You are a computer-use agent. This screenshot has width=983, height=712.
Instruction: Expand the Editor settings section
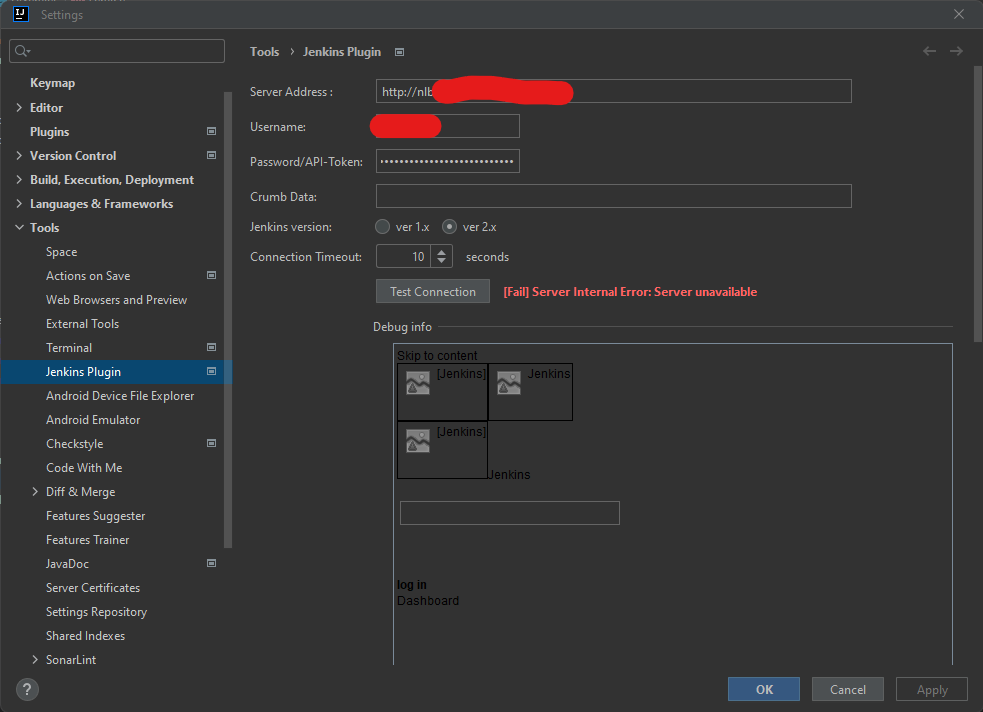pos(18,107)
